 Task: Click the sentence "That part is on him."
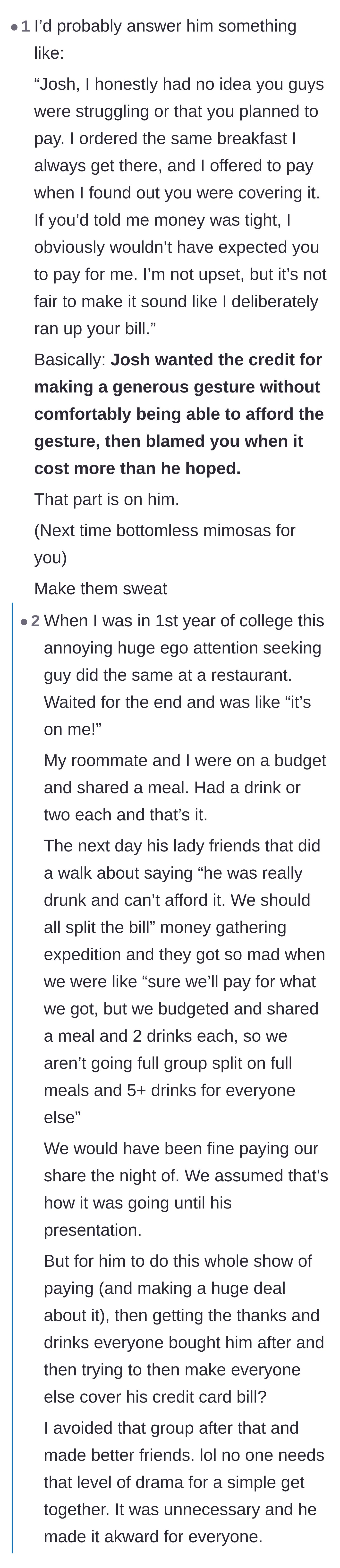point(107,500)
